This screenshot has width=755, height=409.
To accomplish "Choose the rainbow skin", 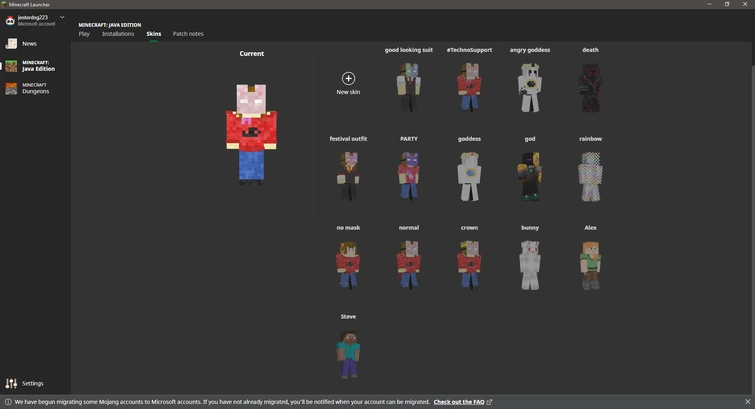I will (x=590, y=176).
